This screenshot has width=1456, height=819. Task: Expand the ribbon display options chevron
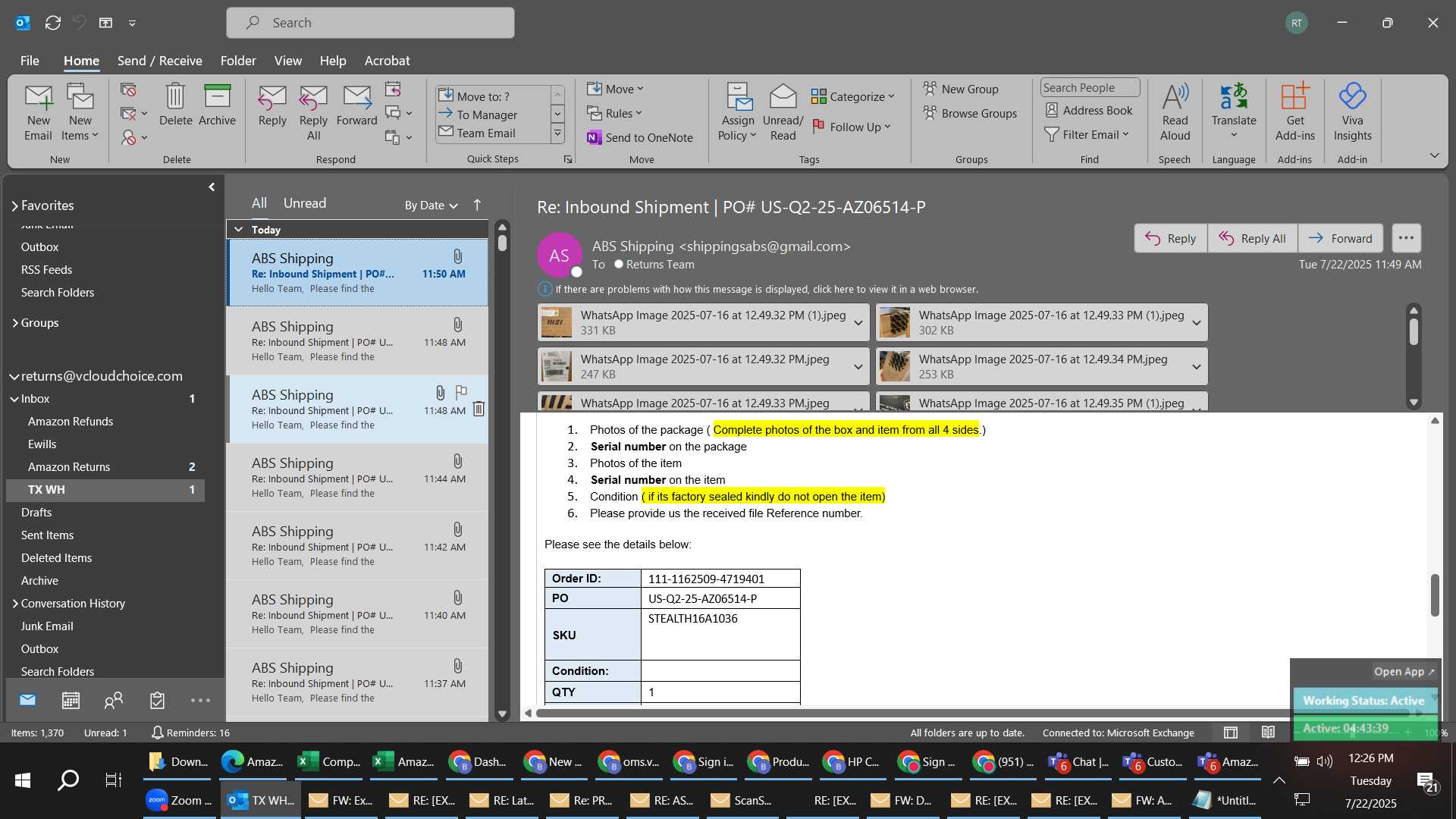click(1434, 155)
